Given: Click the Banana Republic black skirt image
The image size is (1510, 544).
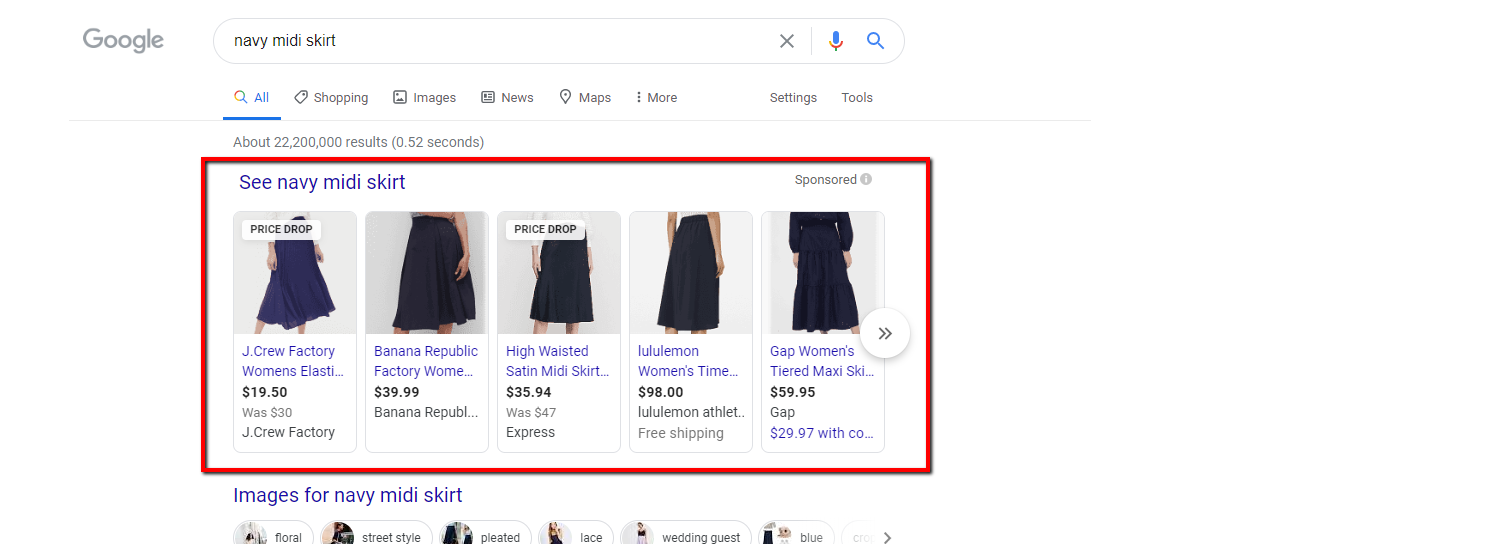Looking at the screenshot, I should pyautogui.click(x=427, y=273).
